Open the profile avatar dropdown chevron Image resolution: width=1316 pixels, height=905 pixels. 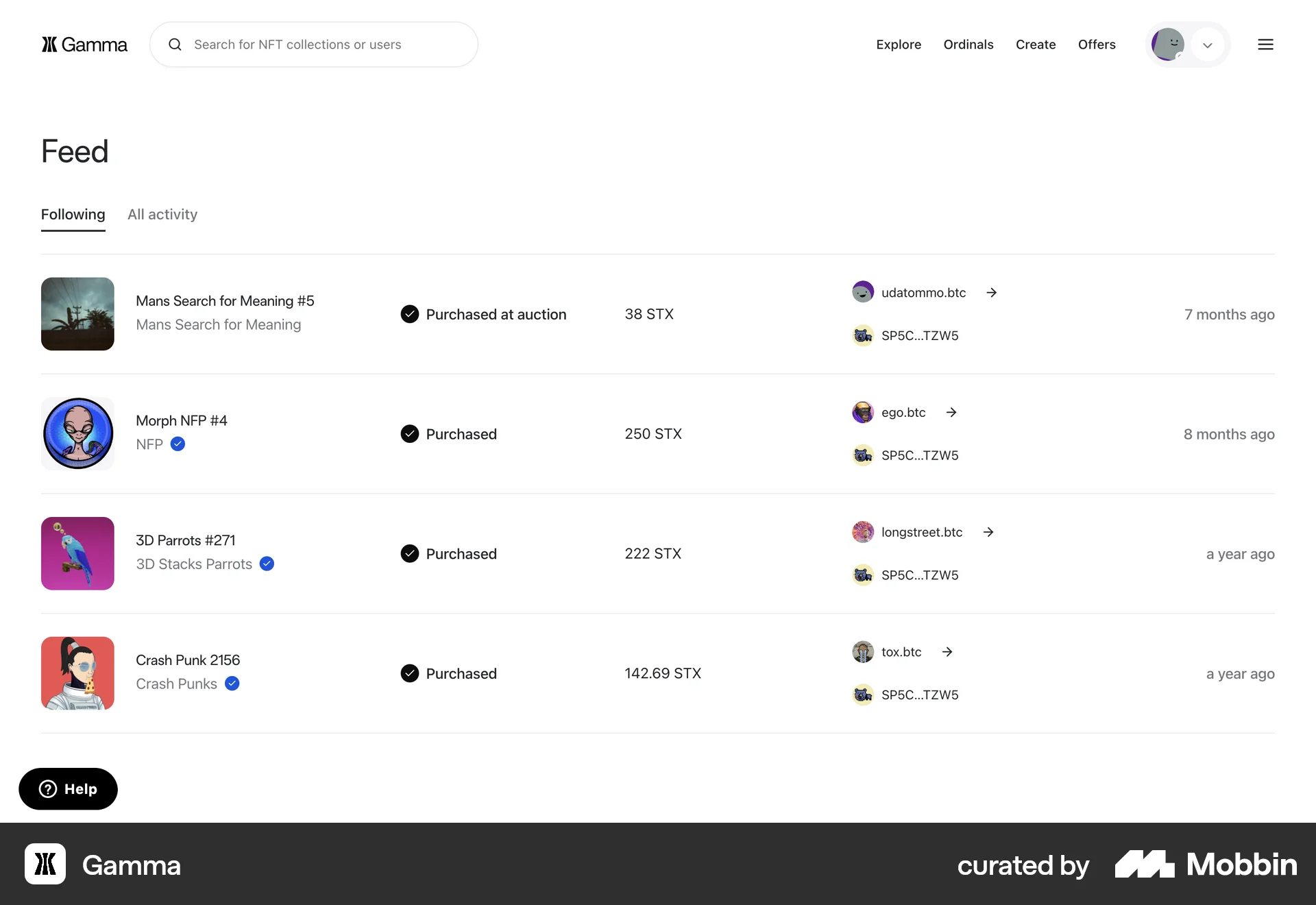(1208, 44)
